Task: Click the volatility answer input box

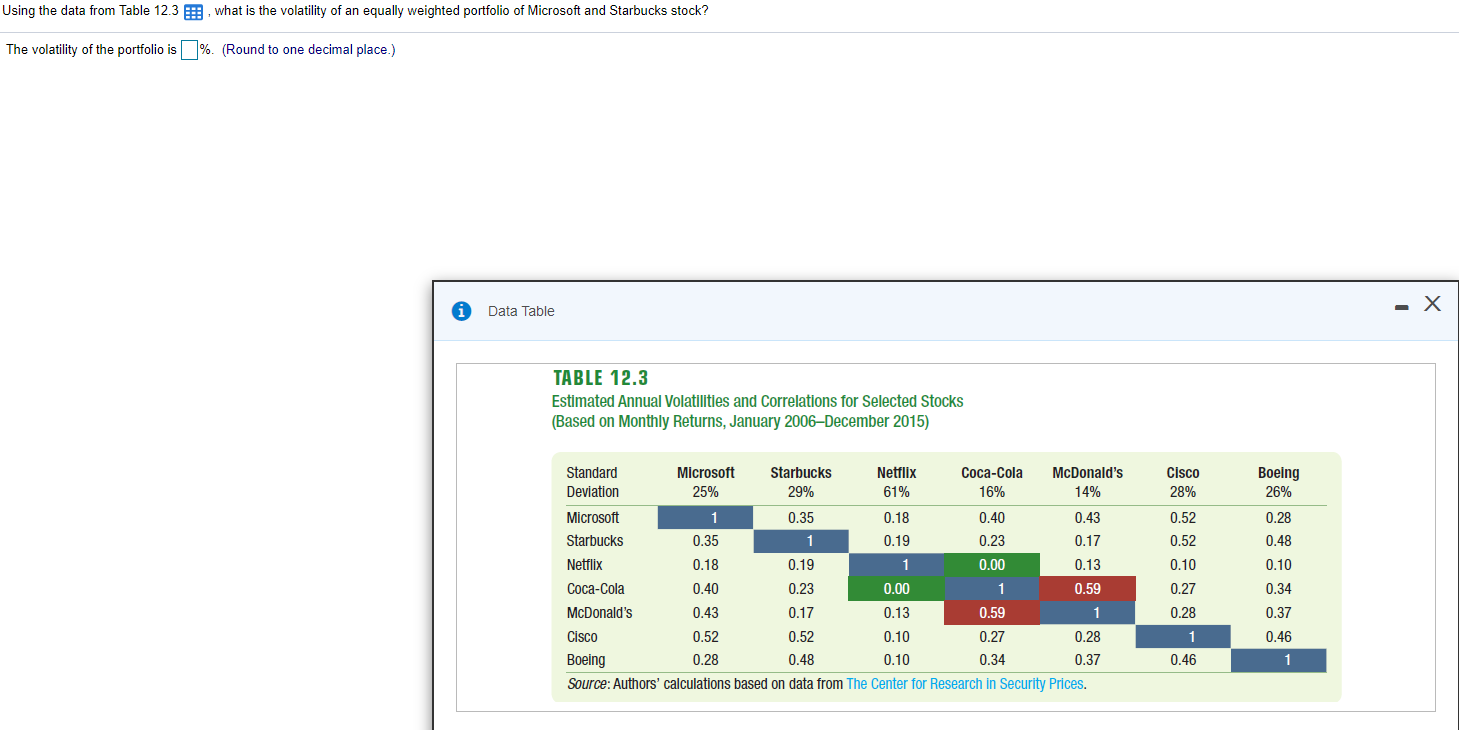Action: click(189, 48)
